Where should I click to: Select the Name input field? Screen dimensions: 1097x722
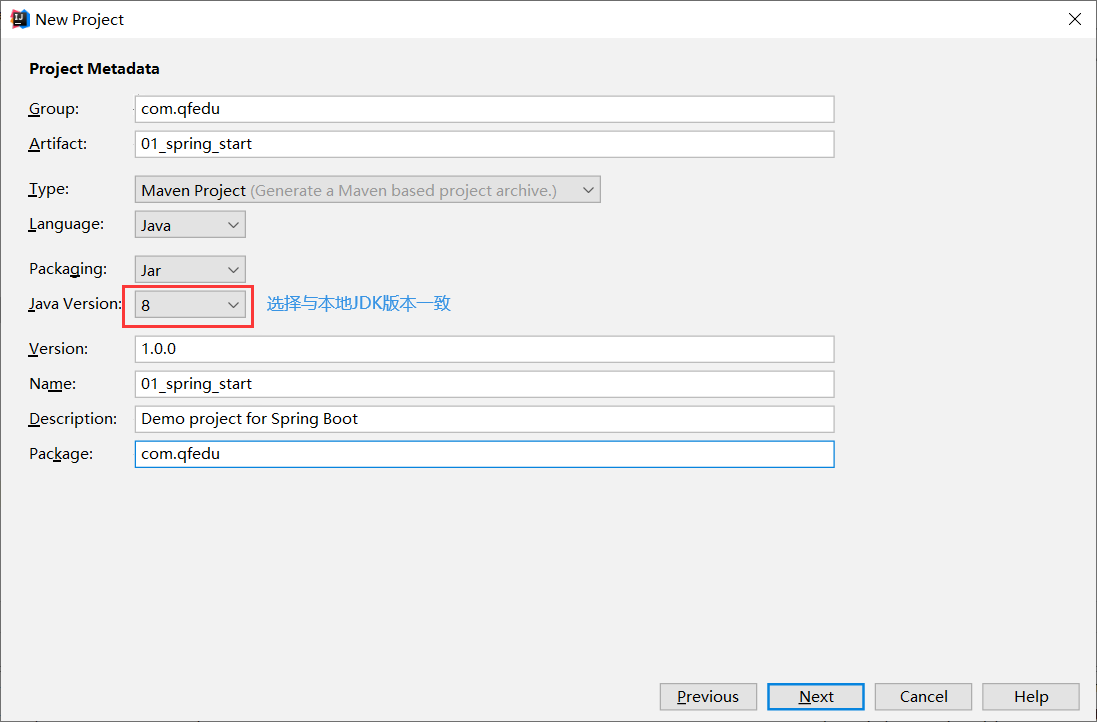click(484, 384)
